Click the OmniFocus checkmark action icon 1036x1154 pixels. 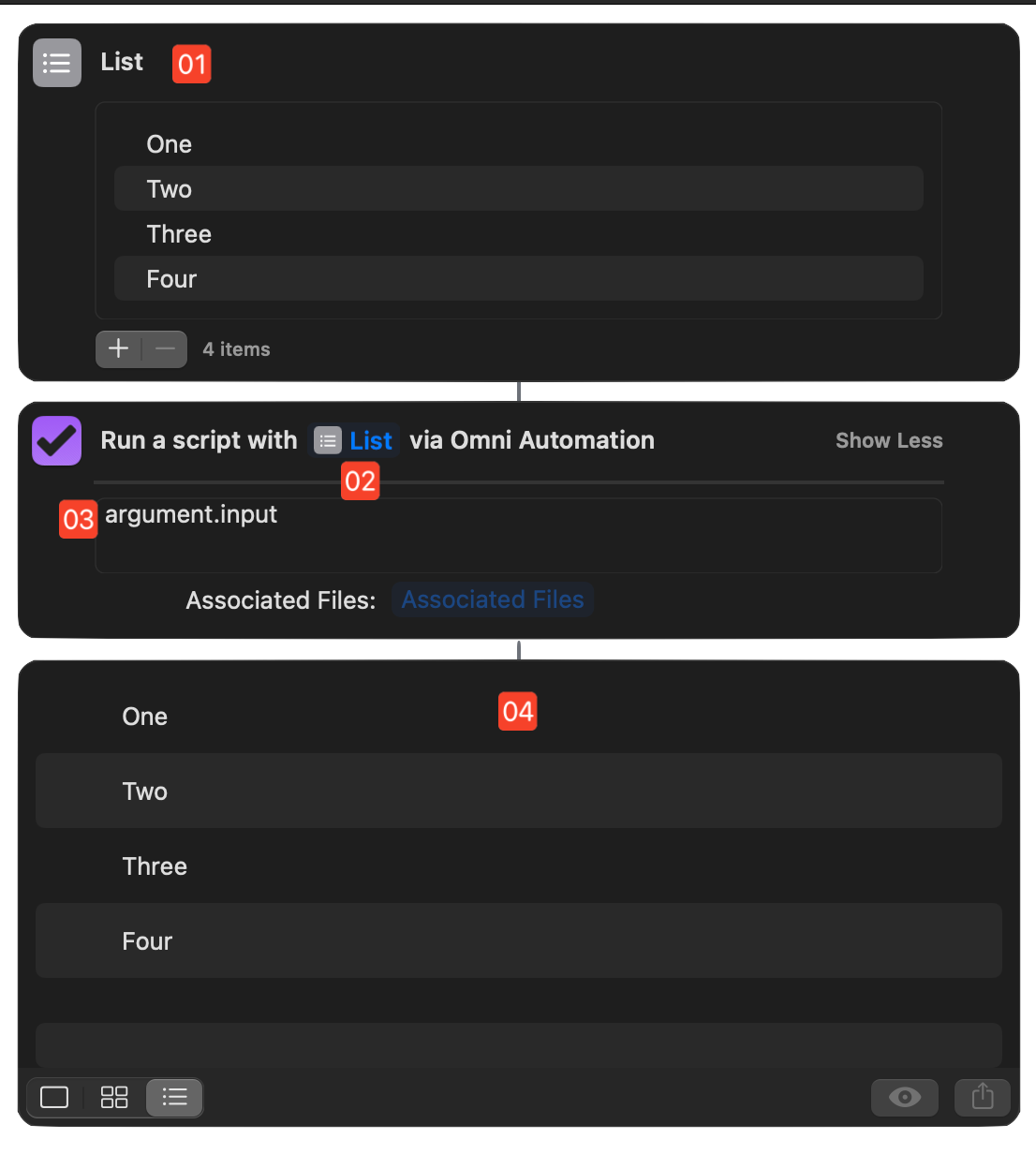[57, 440]
